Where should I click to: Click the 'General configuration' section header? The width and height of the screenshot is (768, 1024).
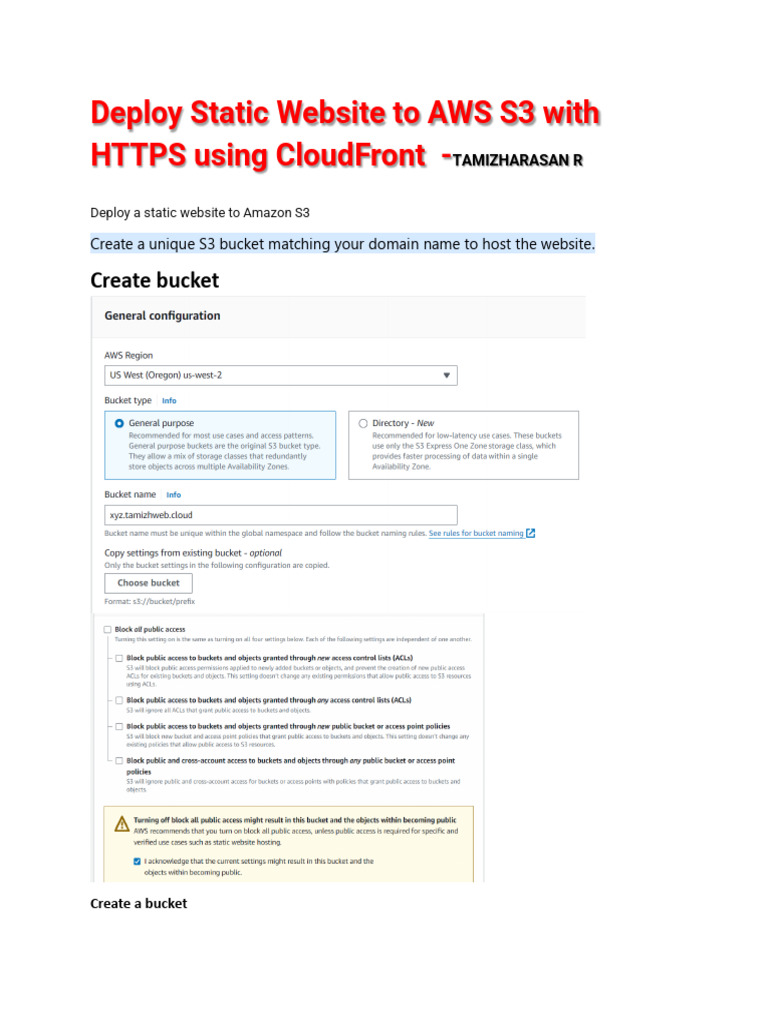tap(163, 315)
